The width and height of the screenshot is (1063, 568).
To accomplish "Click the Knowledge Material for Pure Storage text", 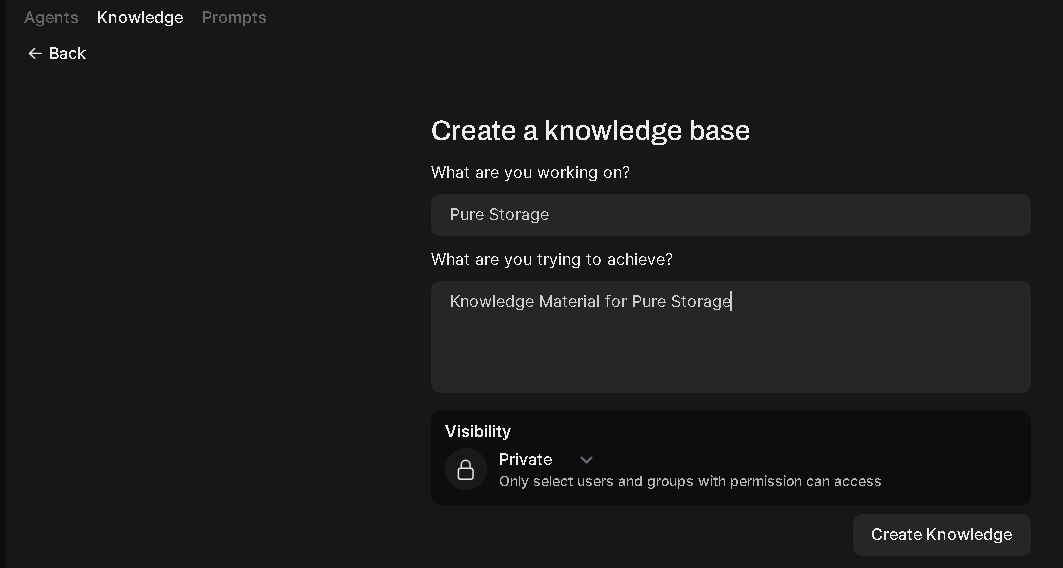I will click(x=590, y=301).
